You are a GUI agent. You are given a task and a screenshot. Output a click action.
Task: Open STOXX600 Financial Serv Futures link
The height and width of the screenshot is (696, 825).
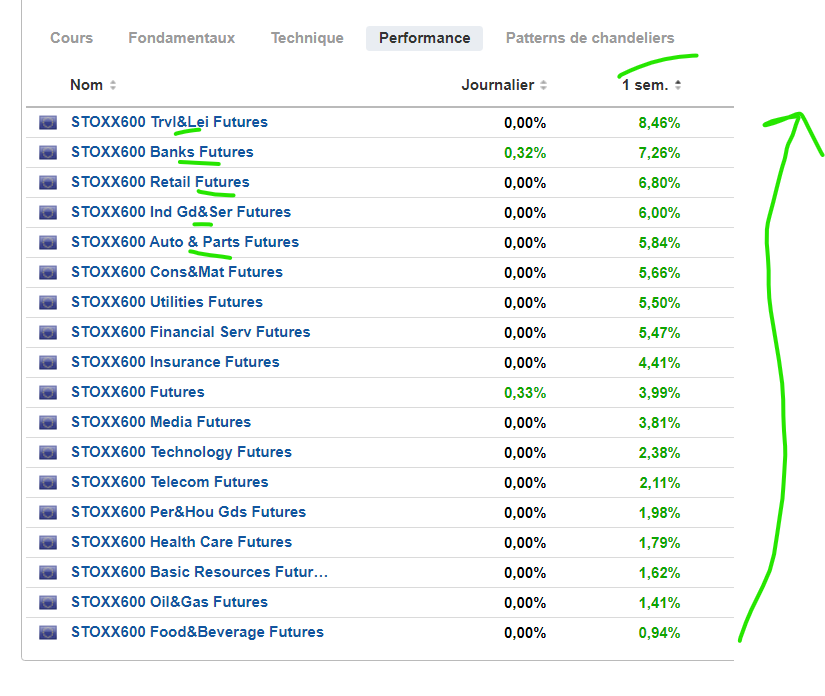pos(190,332)
